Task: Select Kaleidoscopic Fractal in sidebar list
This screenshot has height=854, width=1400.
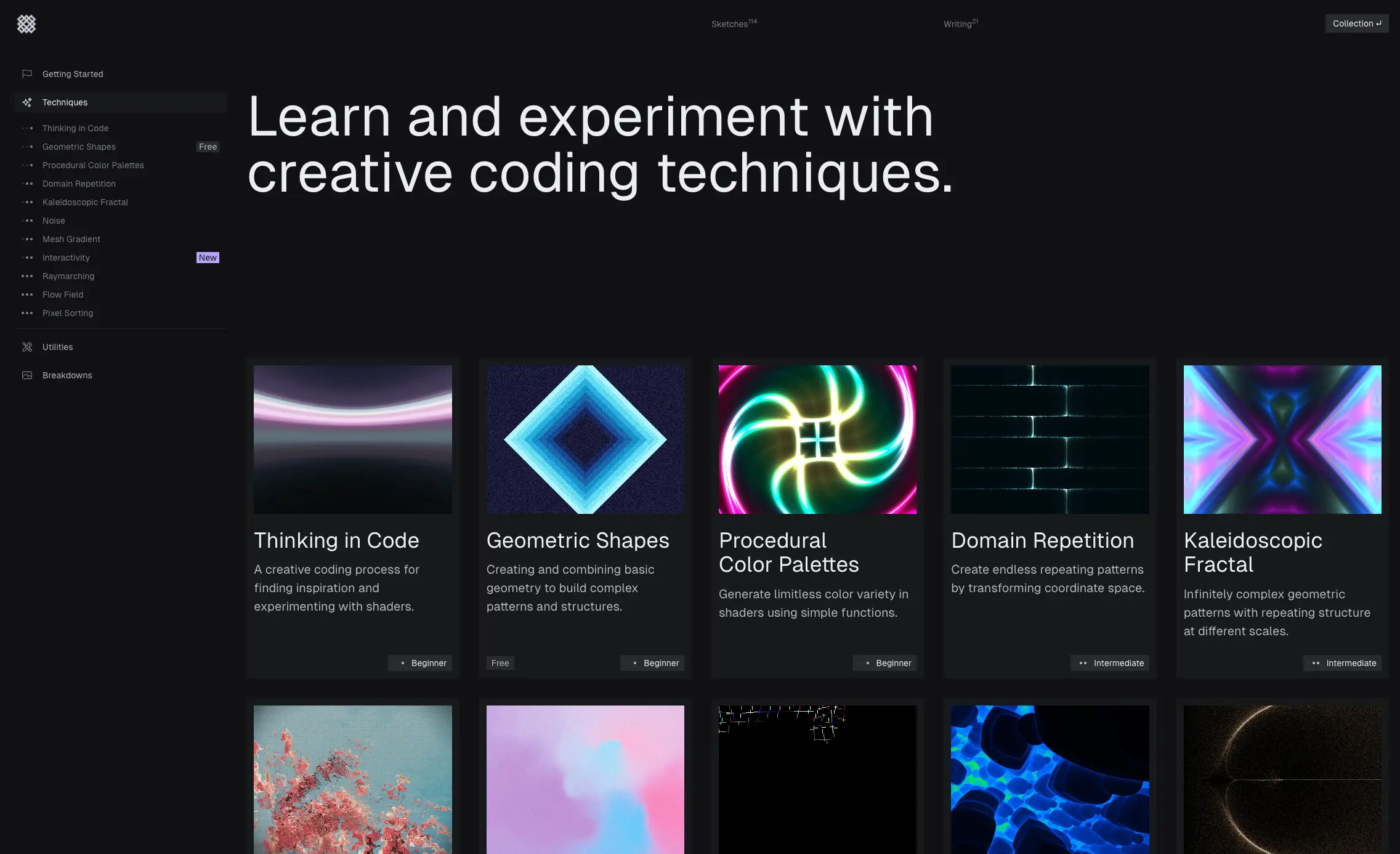Action: tap(85, 202)
